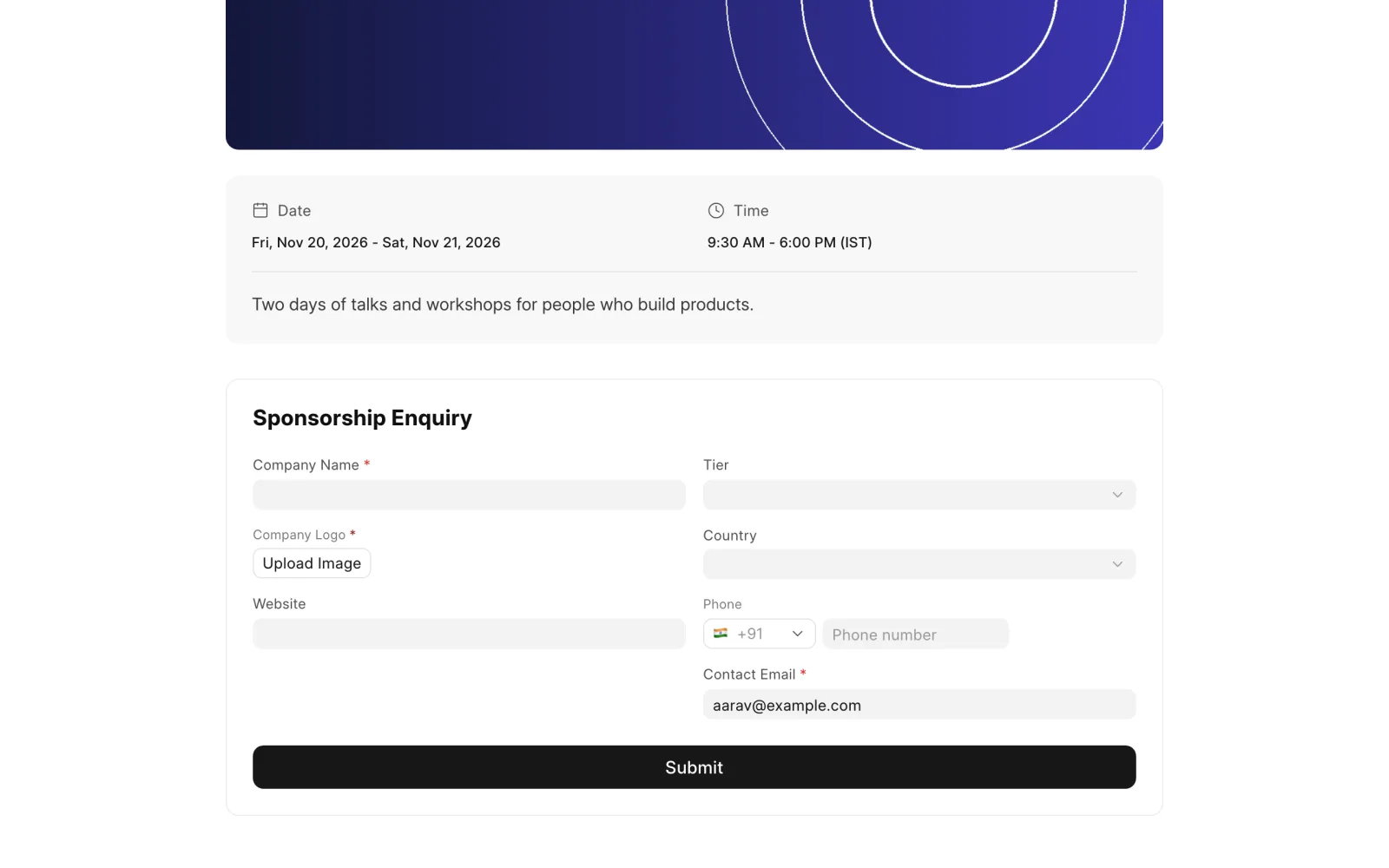Click the 'Contact Email' label
Screen dimensions: 1389x868
749,674
